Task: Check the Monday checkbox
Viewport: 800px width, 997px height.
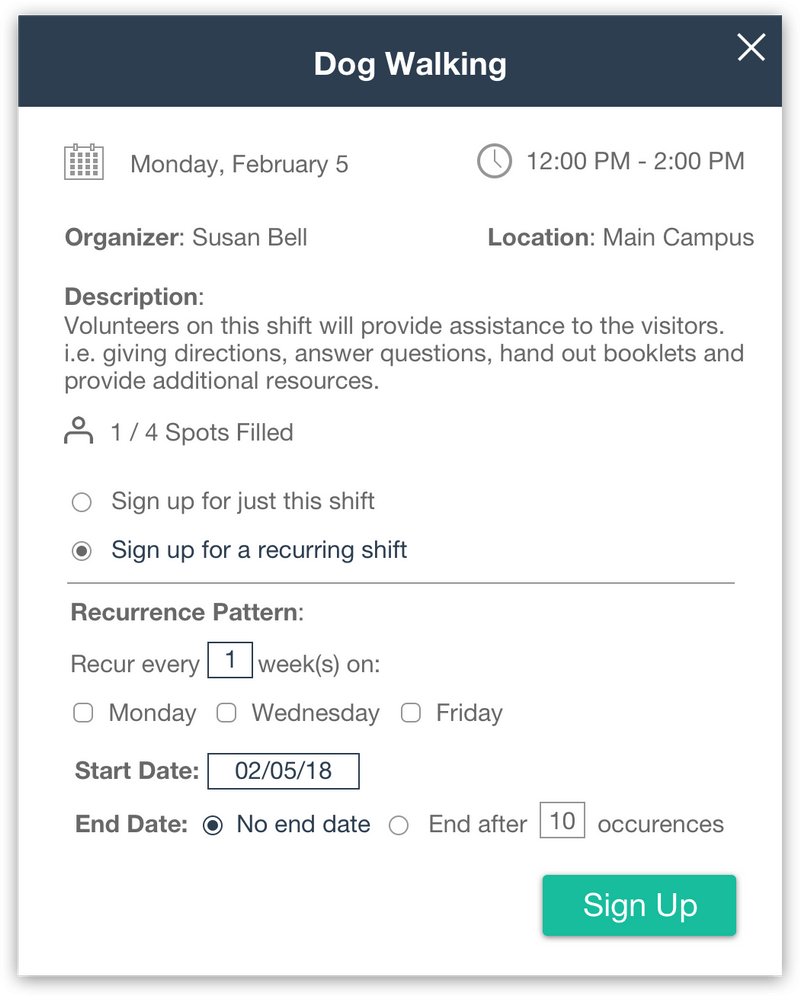Action: point(84,713)
